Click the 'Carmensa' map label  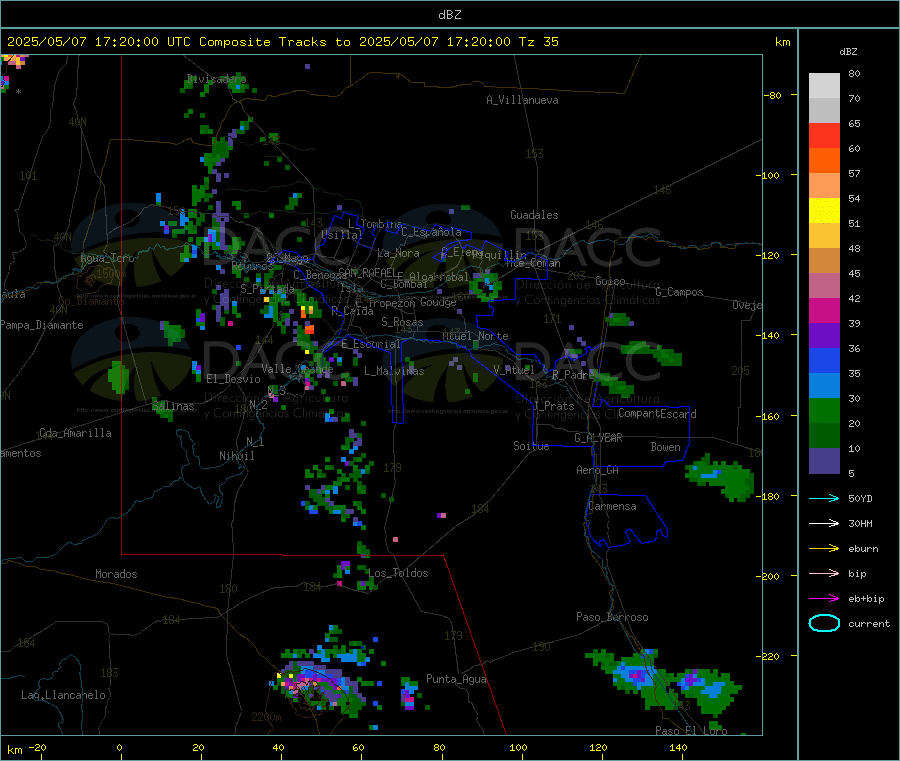click(612, 507)
